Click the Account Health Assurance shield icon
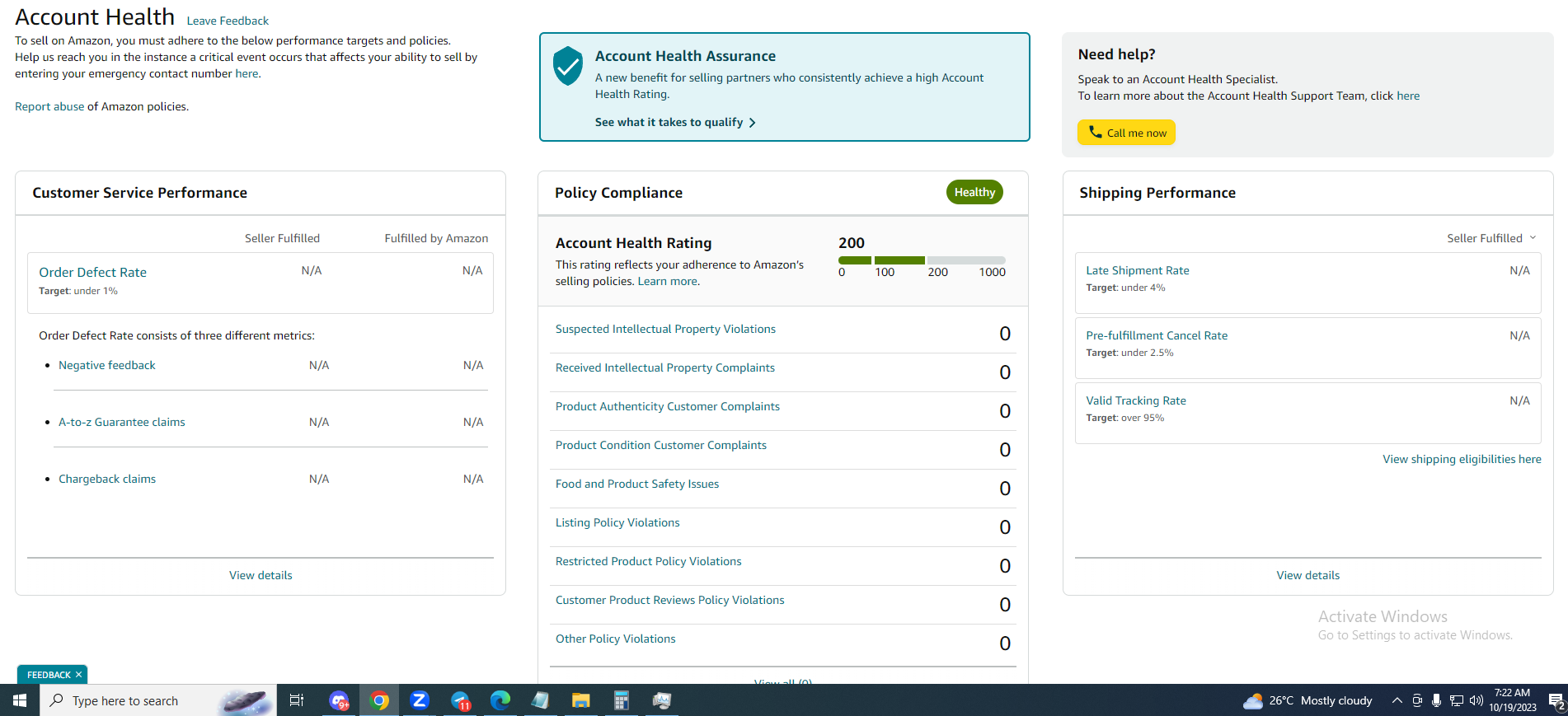The height and width of the screenshot is (716, 1568). point(568,66)
